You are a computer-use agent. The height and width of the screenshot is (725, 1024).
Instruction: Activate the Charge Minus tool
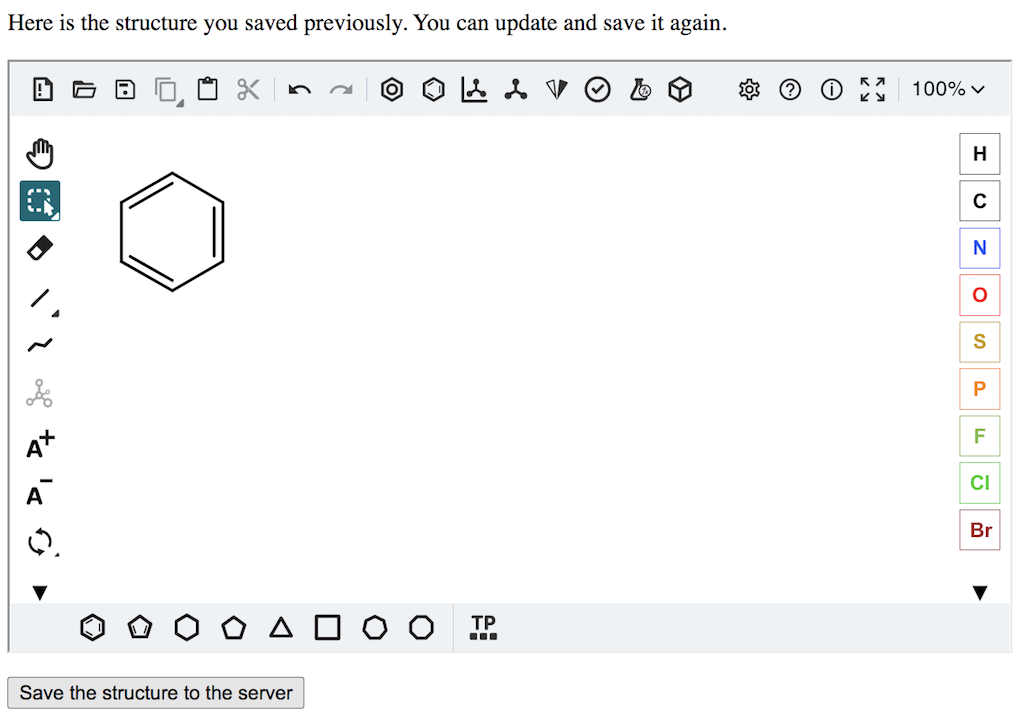40,493
